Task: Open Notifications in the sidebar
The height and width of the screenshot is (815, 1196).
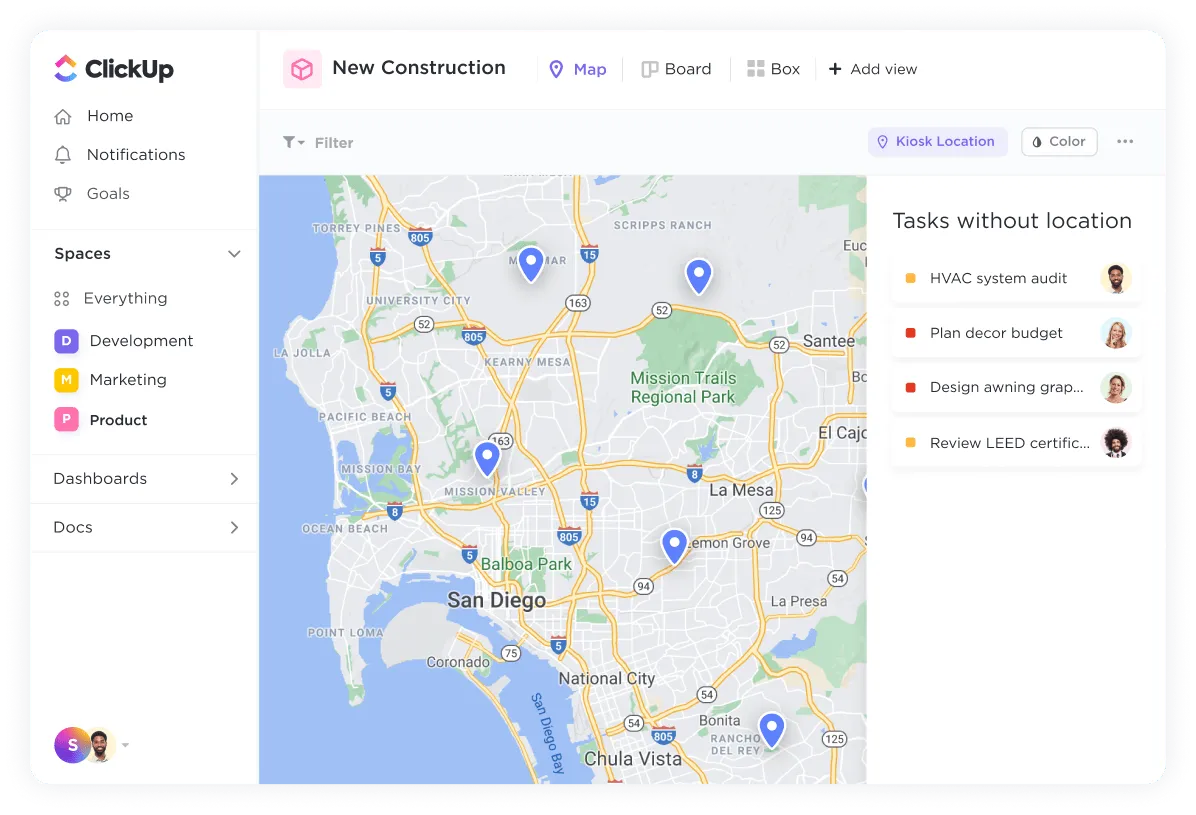Action: pyautogui.click(x=136, y=155)
